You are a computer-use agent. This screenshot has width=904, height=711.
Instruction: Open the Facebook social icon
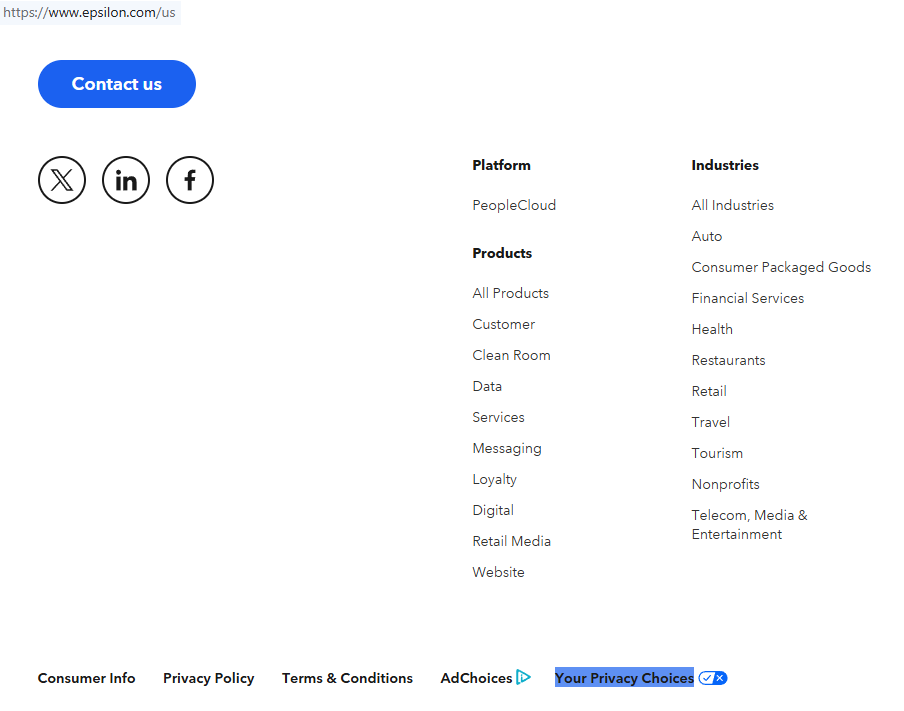point(190,180)
